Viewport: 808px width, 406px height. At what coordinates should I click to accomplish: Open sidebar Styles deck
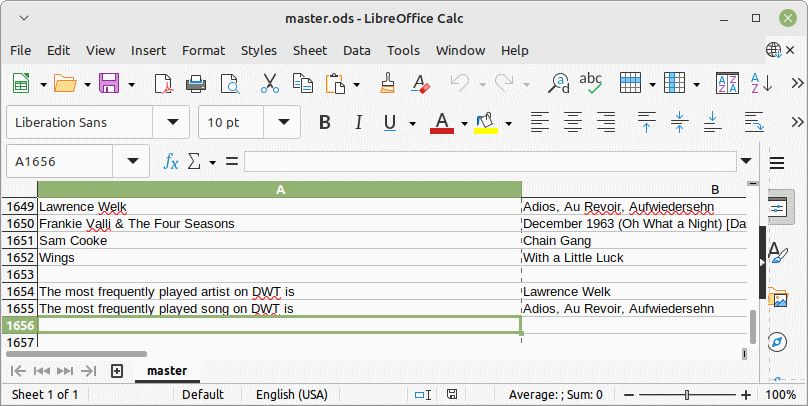777,252
